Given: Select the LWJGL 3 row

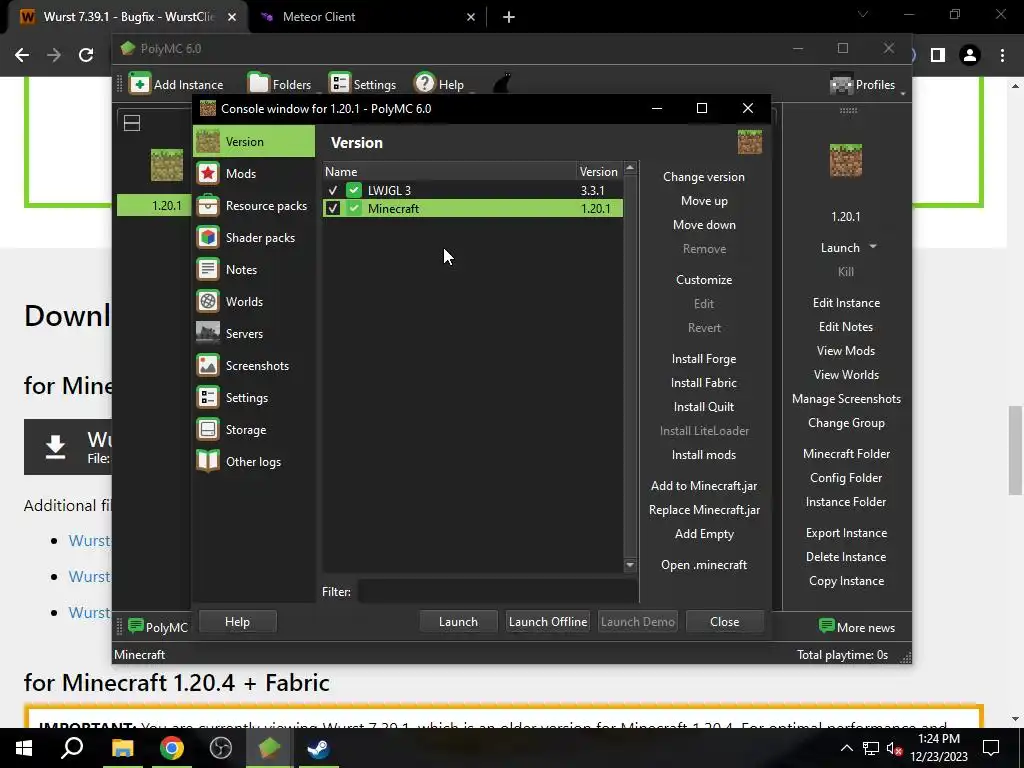Looking at the screenshot, I should (473, 191).
